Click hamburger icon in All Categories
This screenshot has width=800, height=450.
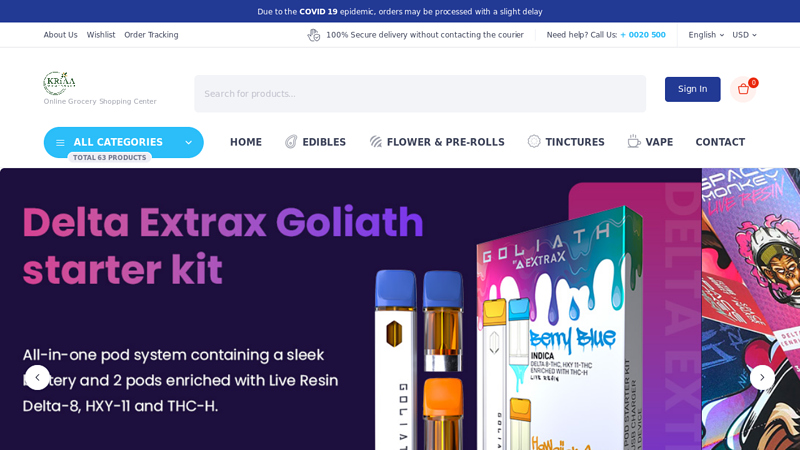(60, 143)
